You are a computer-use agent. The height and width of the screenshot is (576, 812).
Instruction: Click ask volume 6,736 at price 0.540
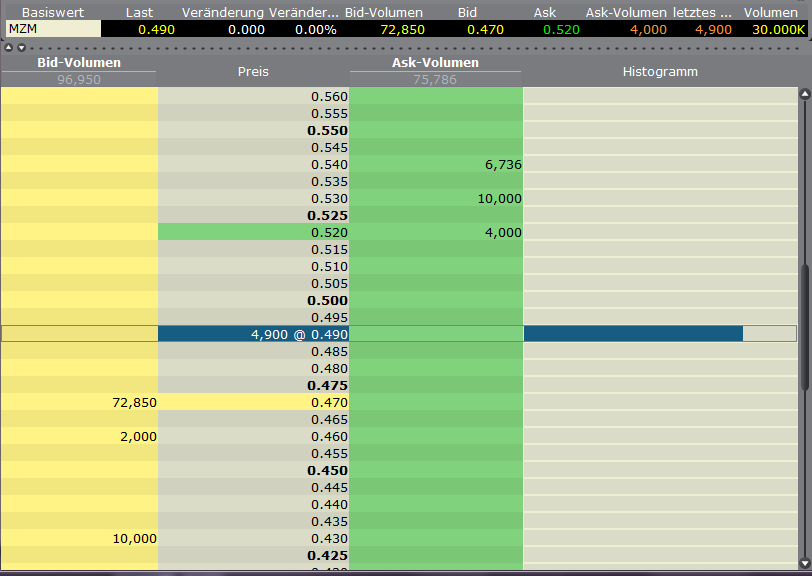point(436,164)
